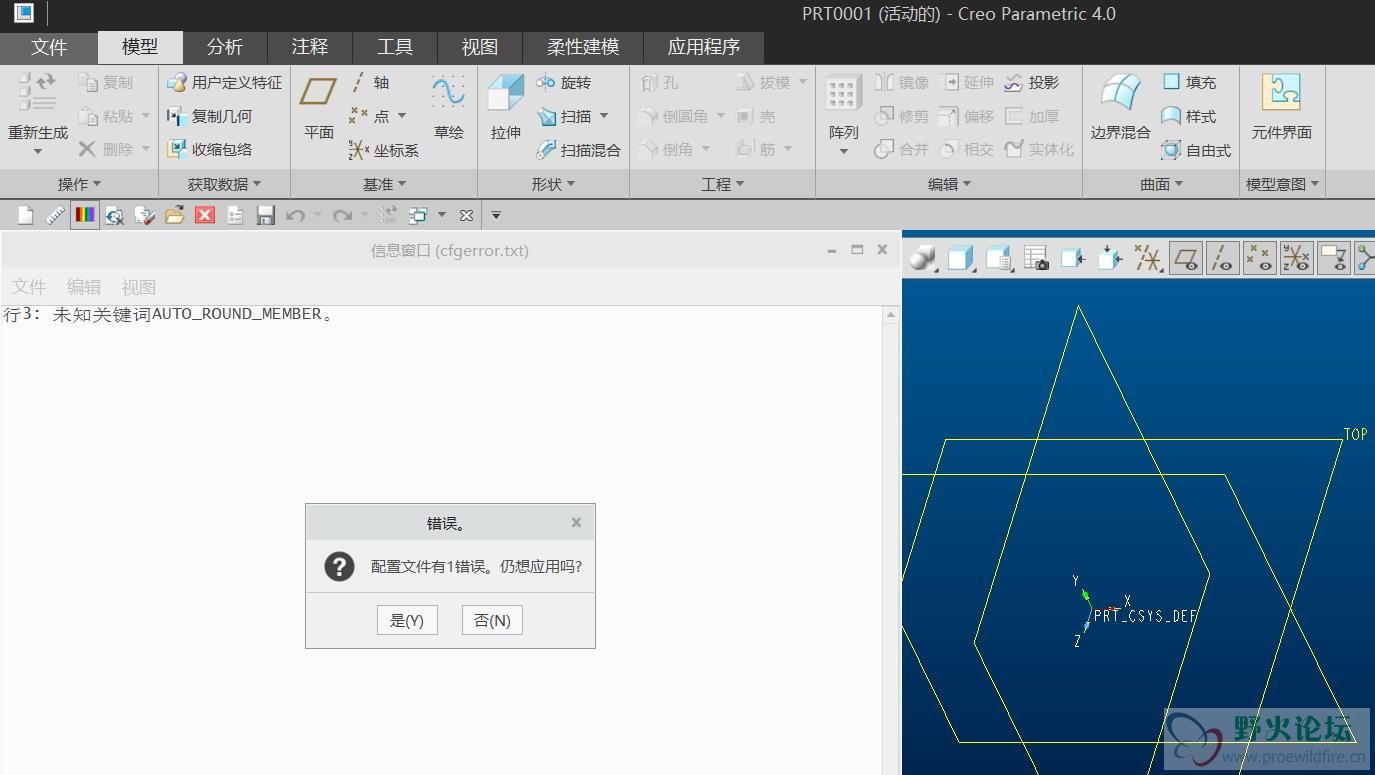
Task: Select the 旋转 (Revolve) tool
Action: [x=563, y=82]
